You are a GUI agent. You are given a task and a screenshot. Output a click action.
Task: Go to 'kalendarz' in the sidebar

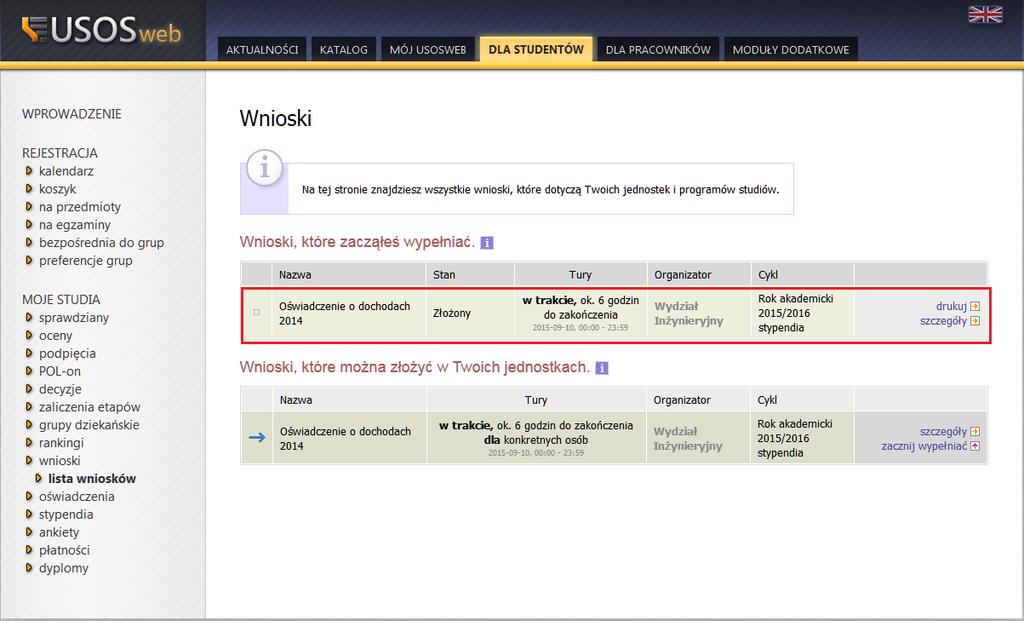click(x=66, y=171)
